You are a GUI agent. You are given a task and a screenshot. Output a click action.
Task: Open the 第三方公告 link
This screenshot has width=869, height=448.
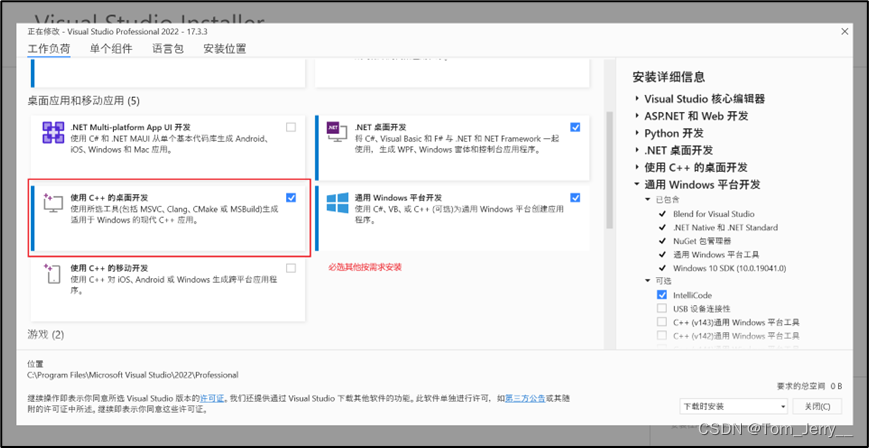[525, 398]
